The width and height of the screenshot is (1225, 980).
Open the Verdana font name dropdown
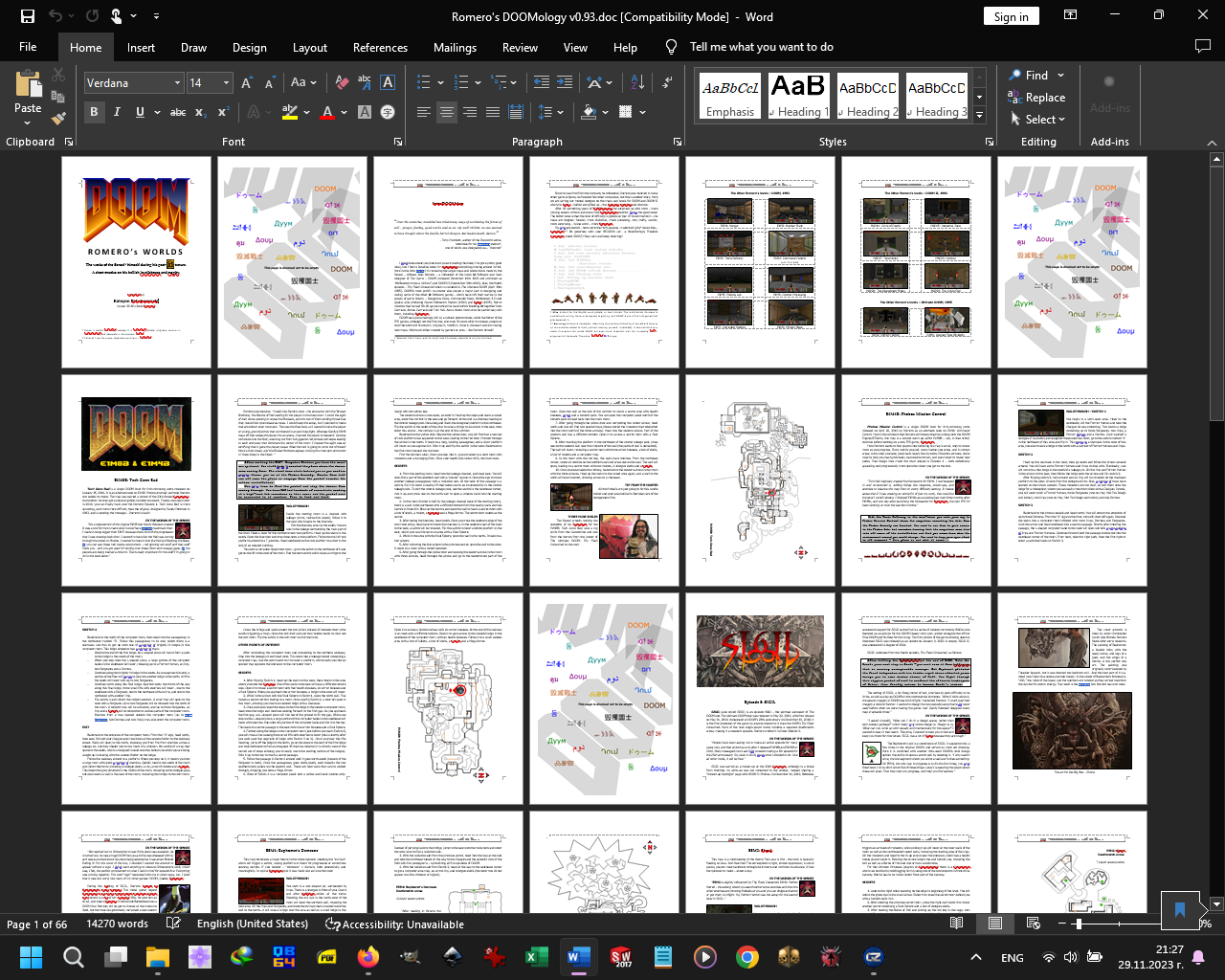click(177, 83)
